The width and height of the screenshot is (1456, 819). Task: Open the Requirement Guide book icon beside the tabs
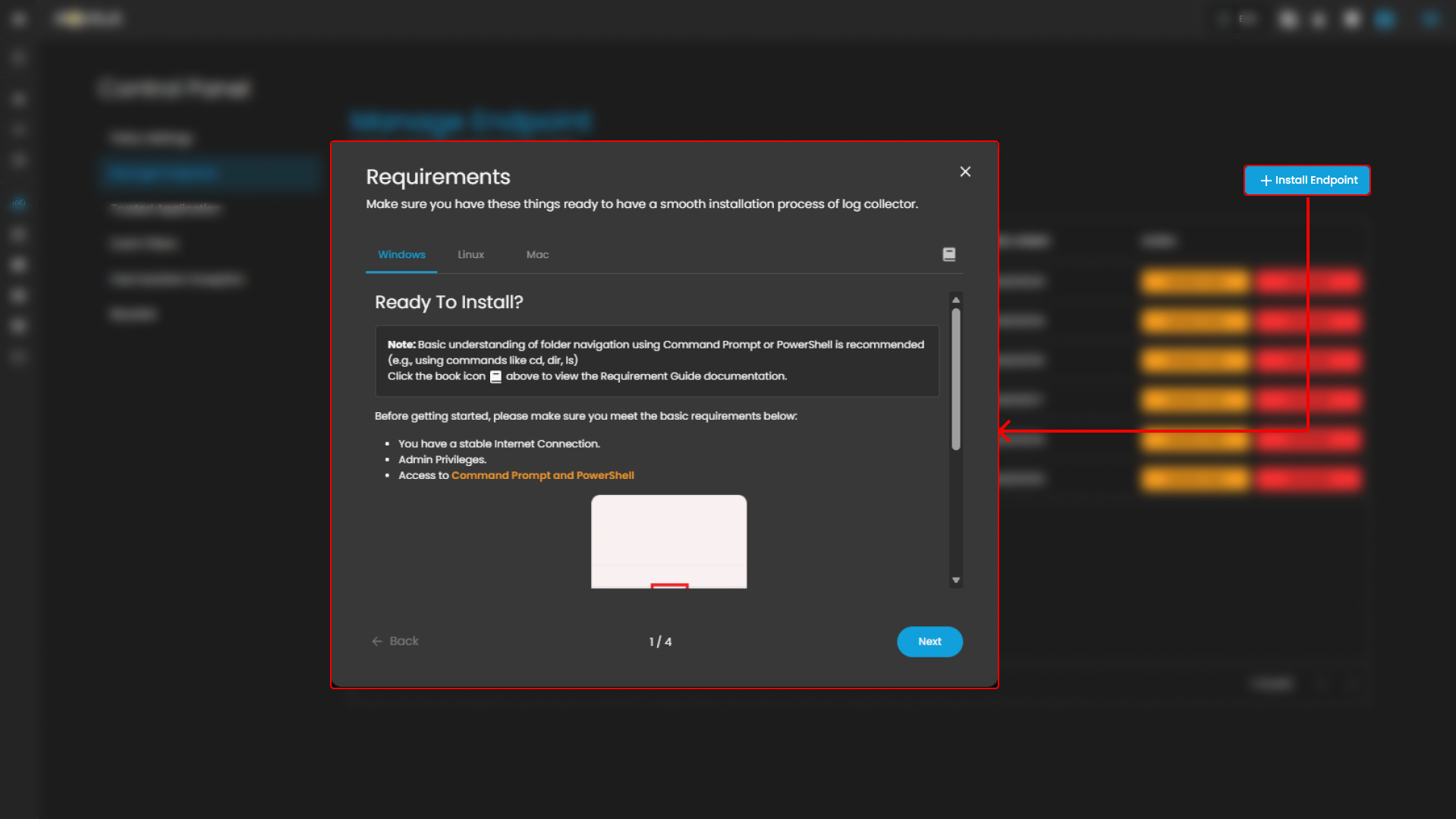tap(948, 254)
